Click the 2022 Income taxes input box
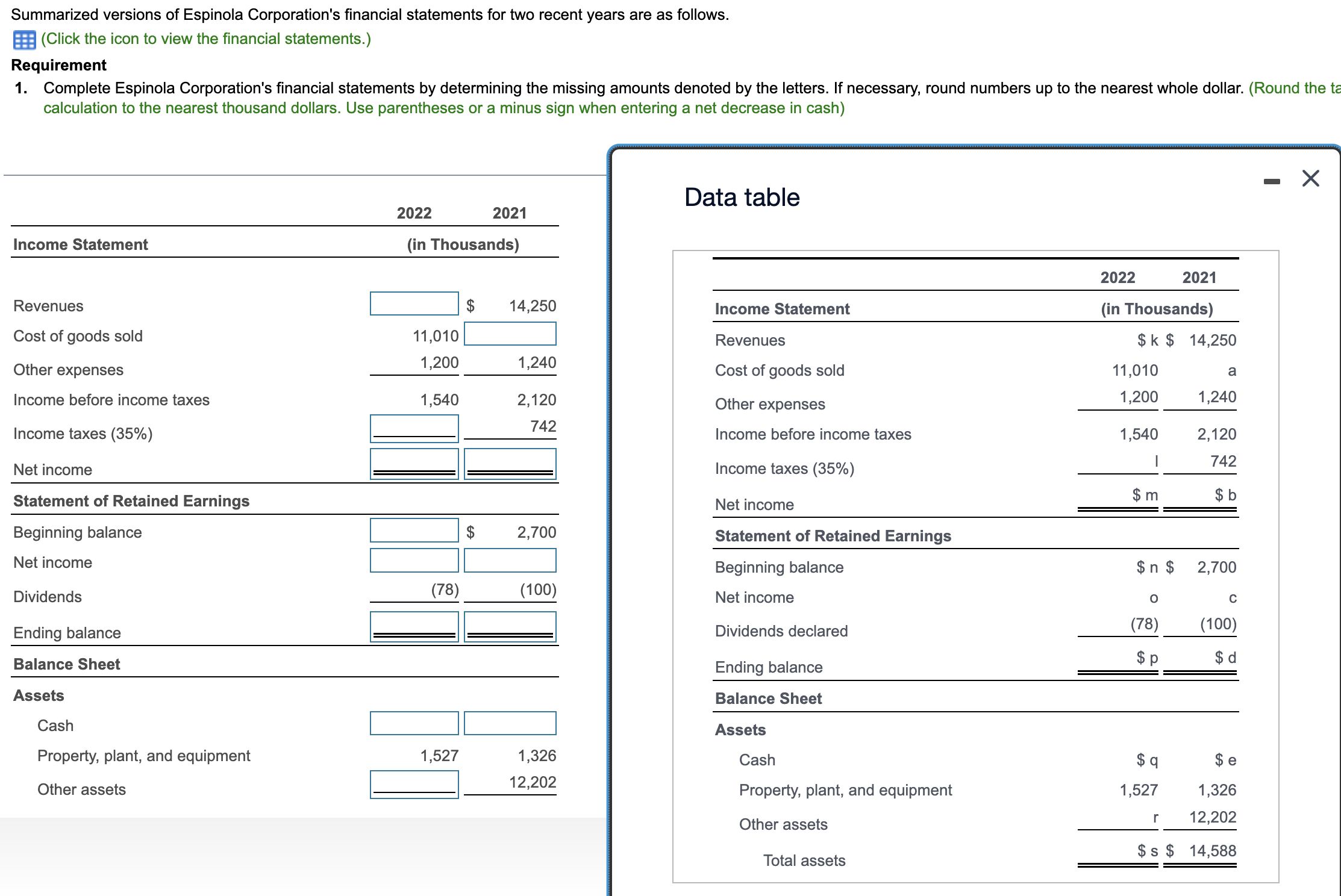 click(x=414, y=428)
